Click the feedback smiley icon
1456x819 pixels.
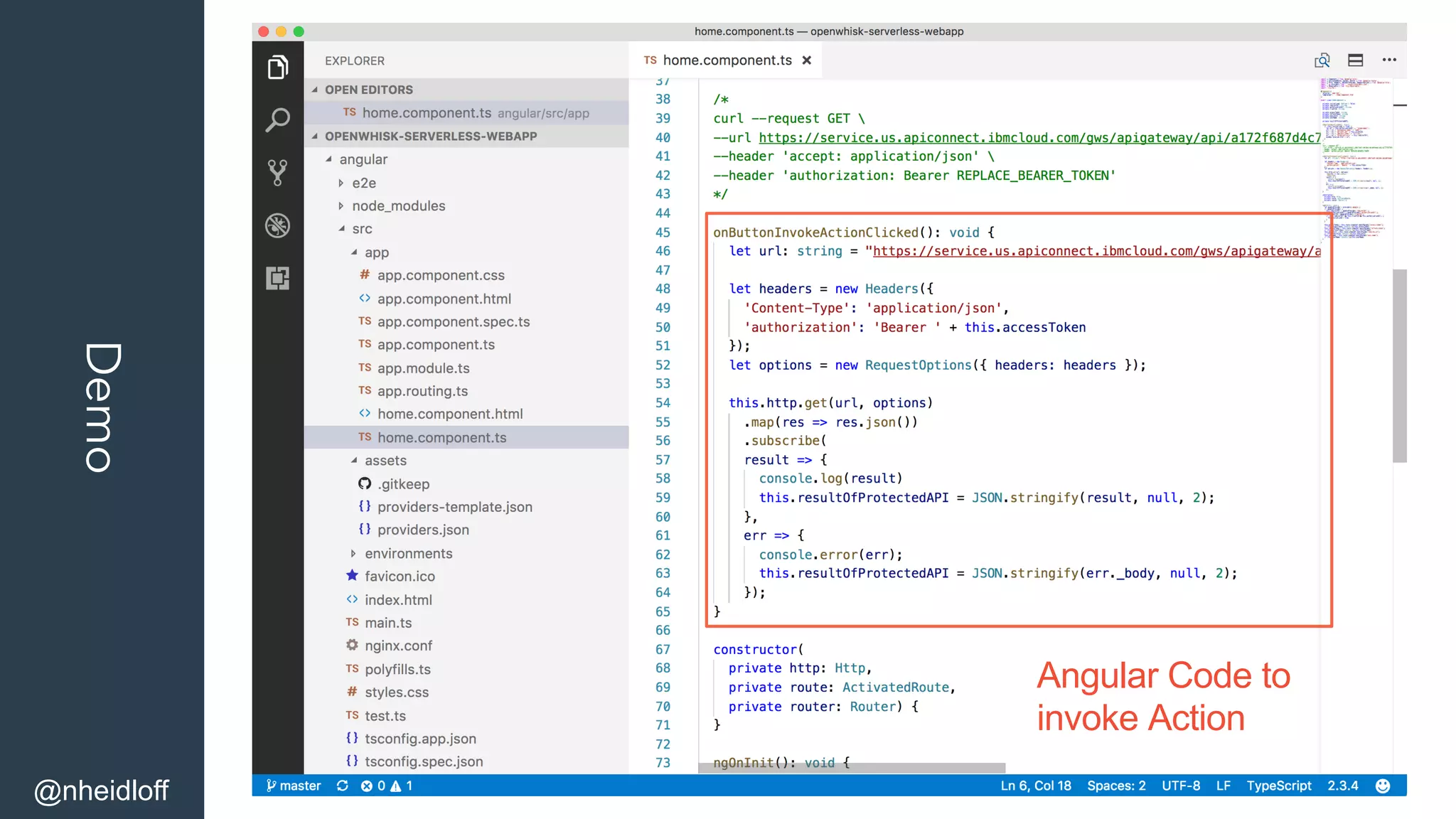click(x=1383, y=786)
